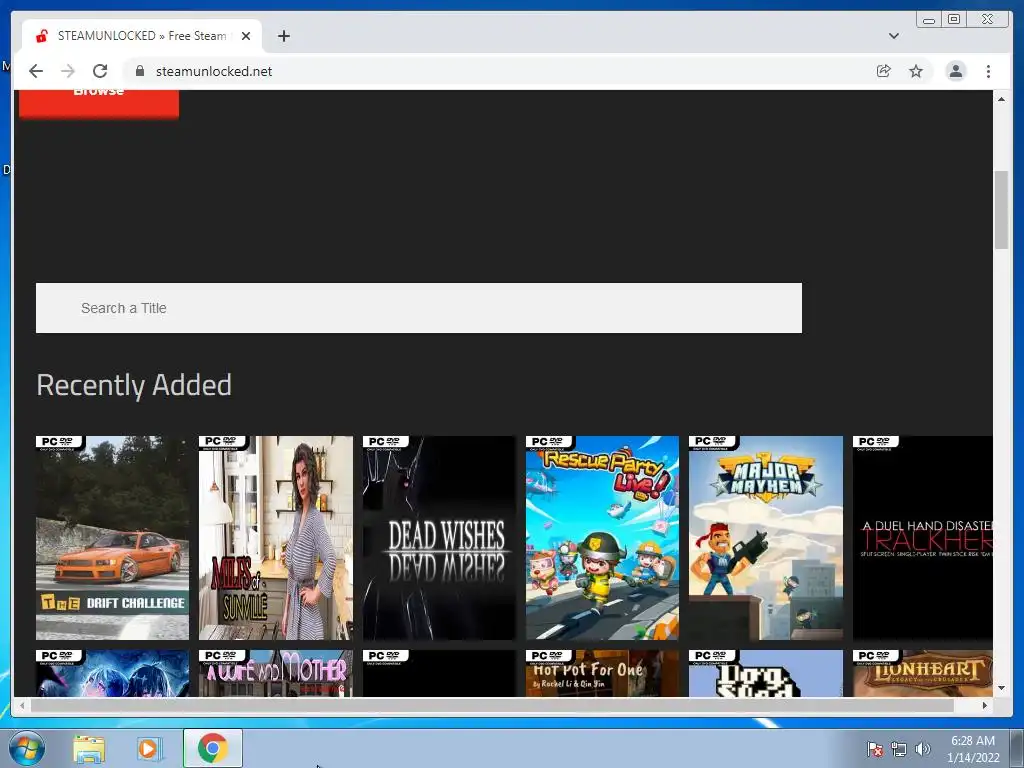1024x768 pixels.
Task: Click the red Browse button
Action: click(99, 103)
